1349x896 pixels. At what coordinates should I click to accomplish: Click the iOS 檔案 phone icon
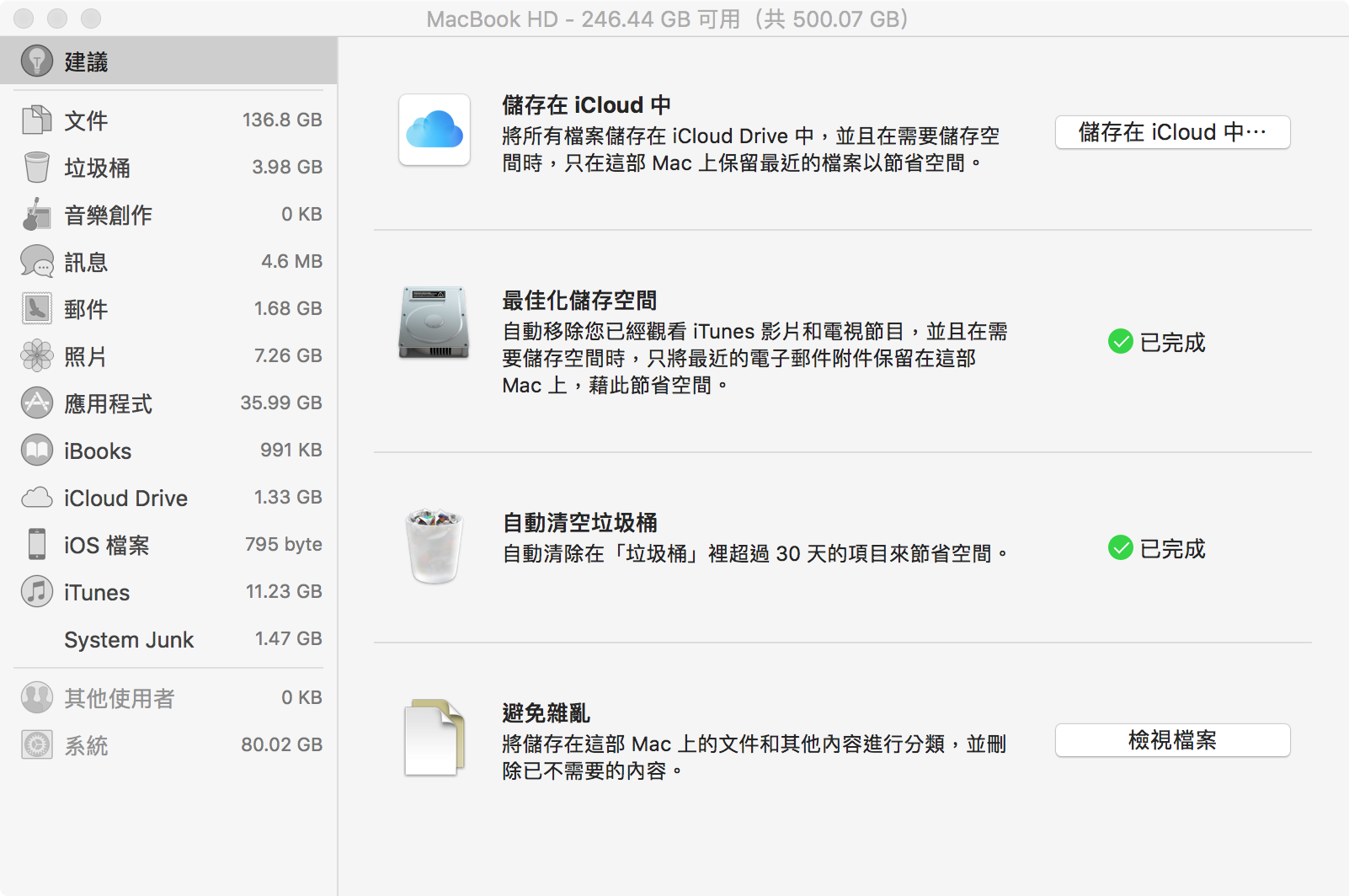click(x=36, y=545)
